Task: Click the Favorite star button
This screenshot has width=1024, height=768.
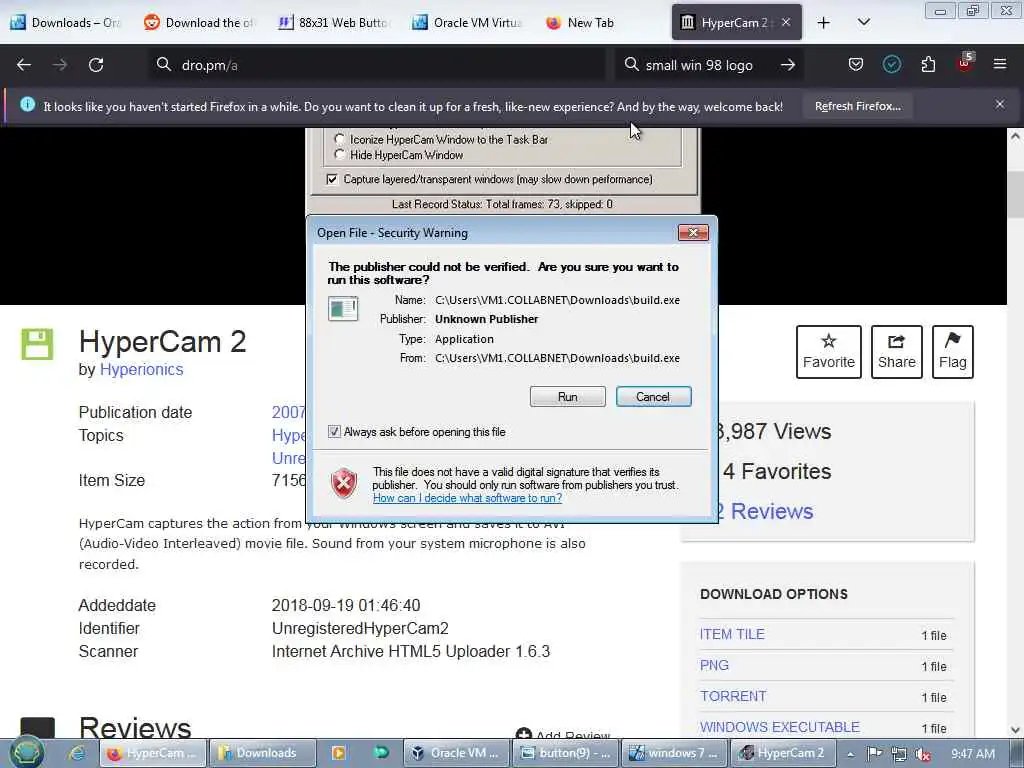Action: coord(829,352)
